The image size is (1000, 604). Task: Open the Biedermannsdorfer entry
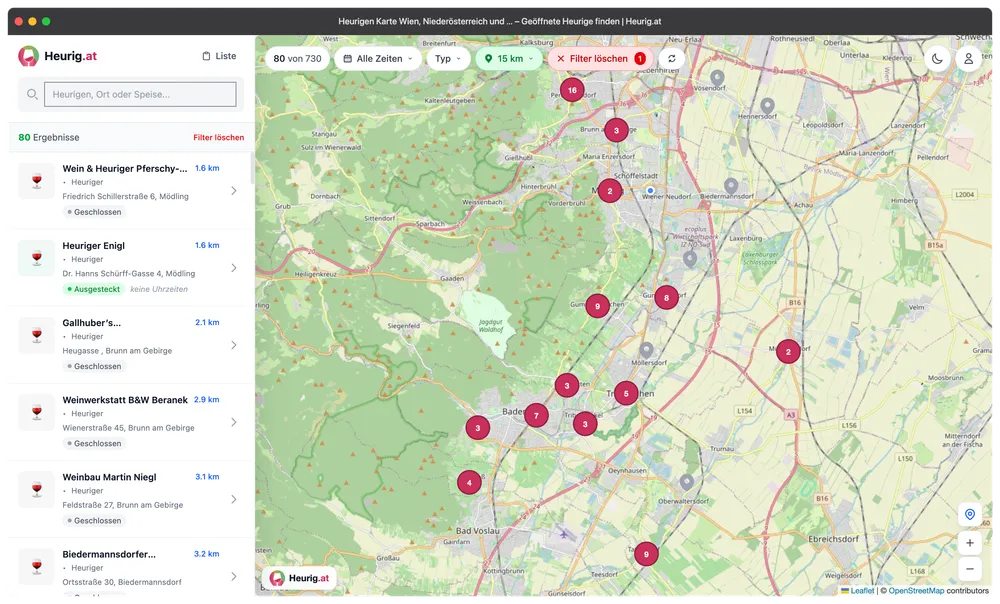coord(131,568)
